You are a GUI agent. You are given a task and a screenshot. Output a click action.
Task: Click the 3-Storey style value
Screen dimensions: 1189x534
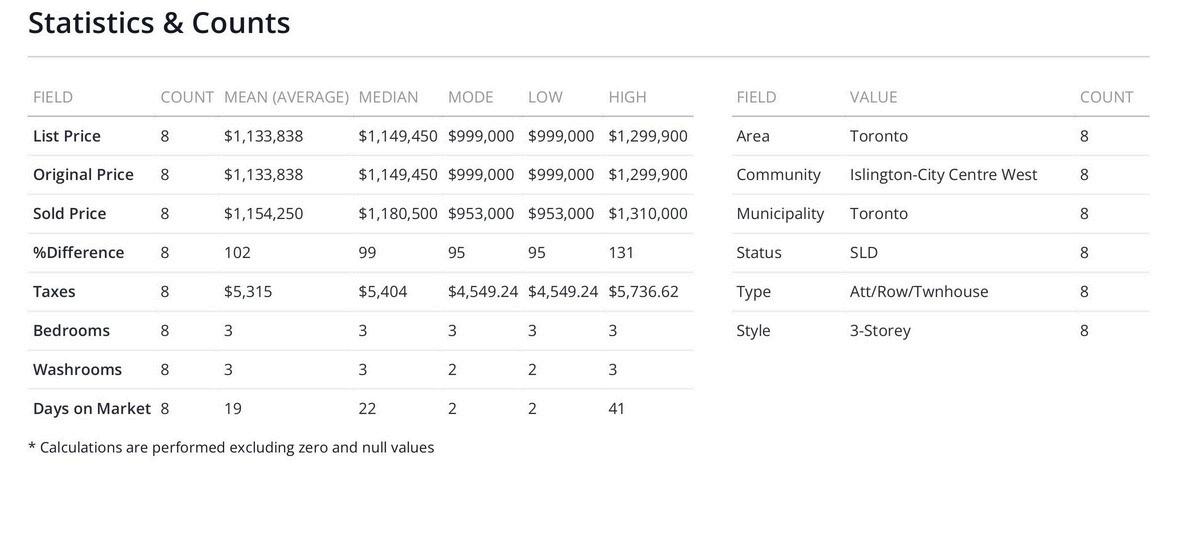coord(880,331)
